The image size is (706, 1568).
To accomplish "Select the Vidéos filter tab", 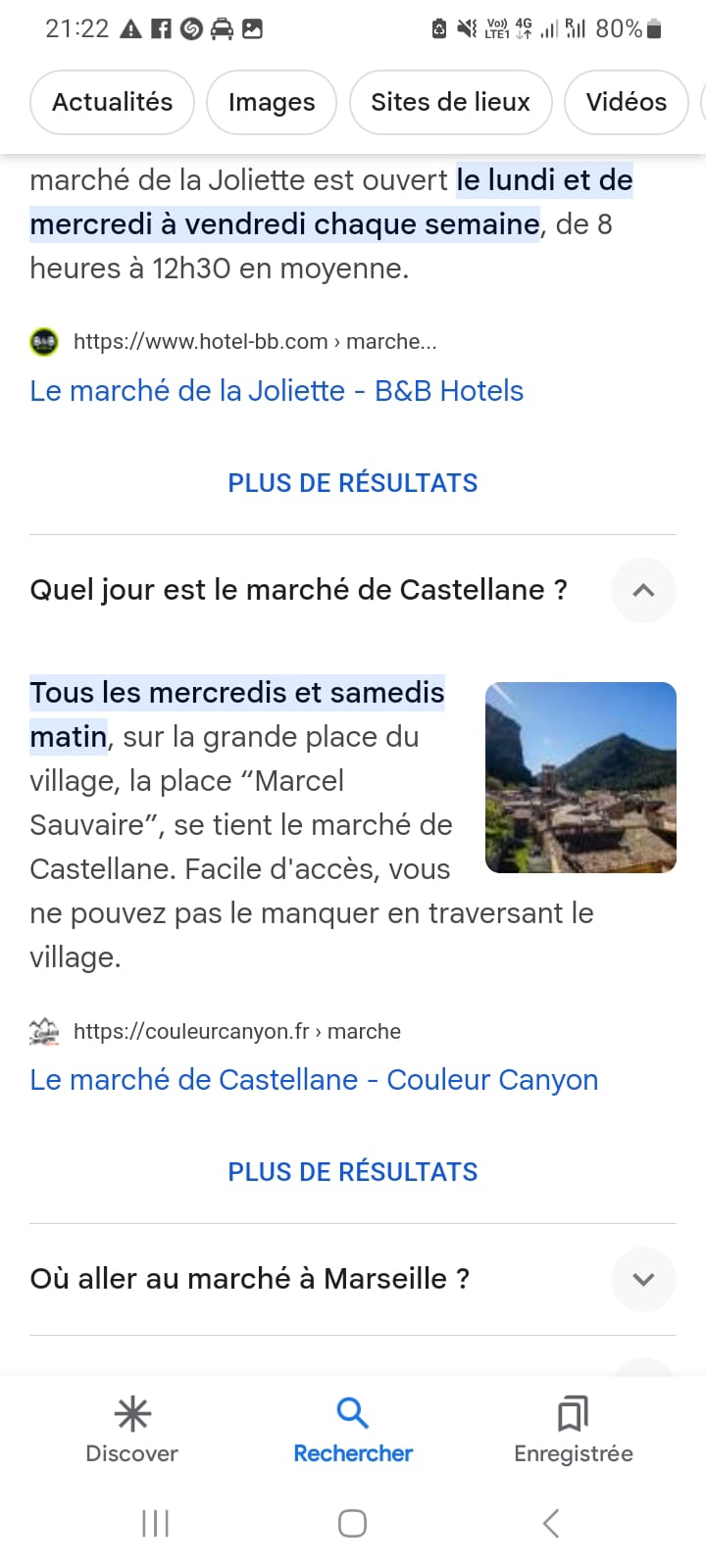I will click(x=626, y=102).
